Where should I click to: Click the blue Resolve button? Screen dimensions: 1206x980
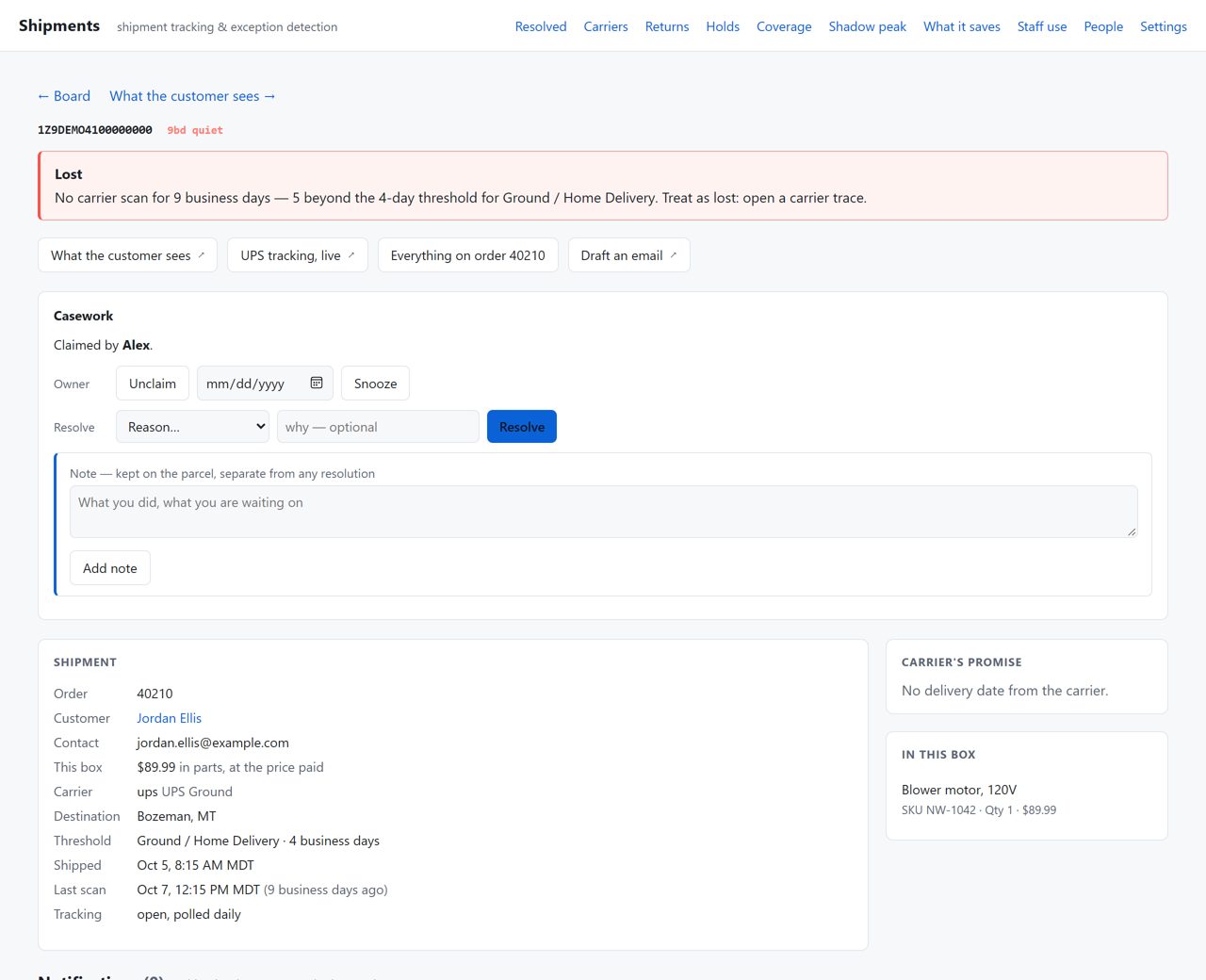click(522, 427)
